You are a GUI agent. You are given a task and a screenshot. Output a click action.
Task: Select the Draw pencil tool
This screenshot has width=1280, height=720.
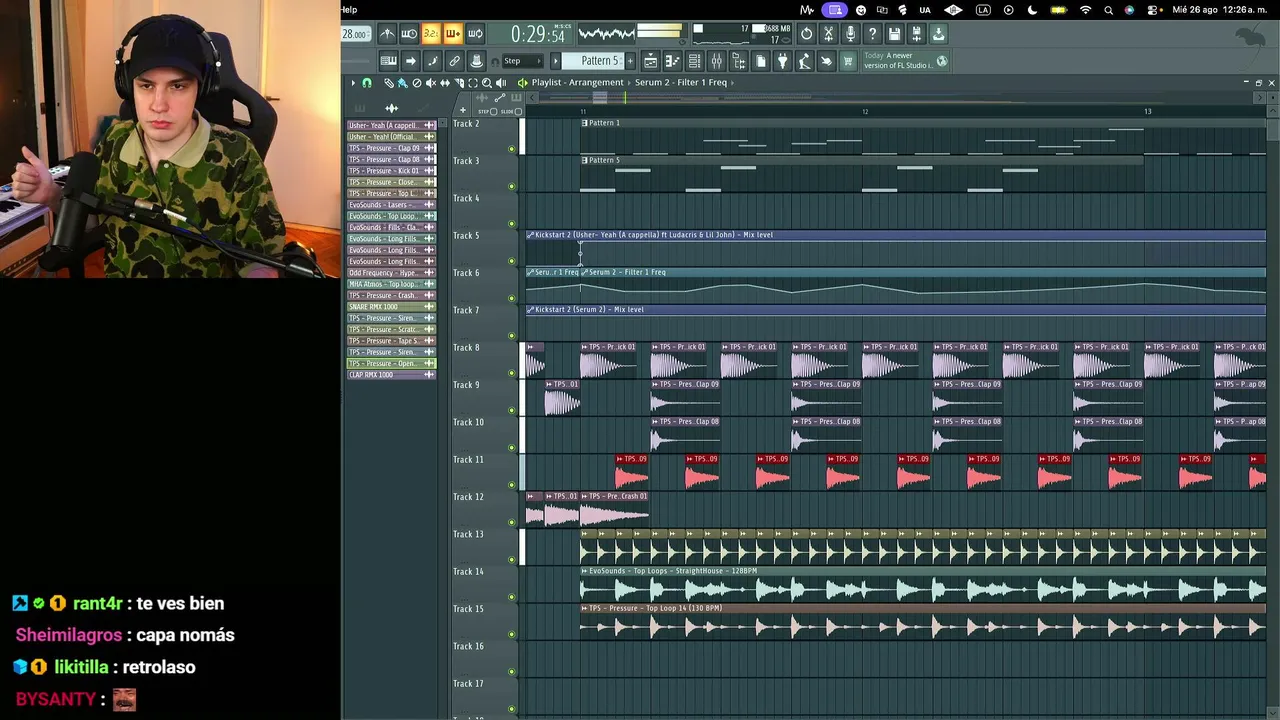pyautogui.click(x=389, y=83)
